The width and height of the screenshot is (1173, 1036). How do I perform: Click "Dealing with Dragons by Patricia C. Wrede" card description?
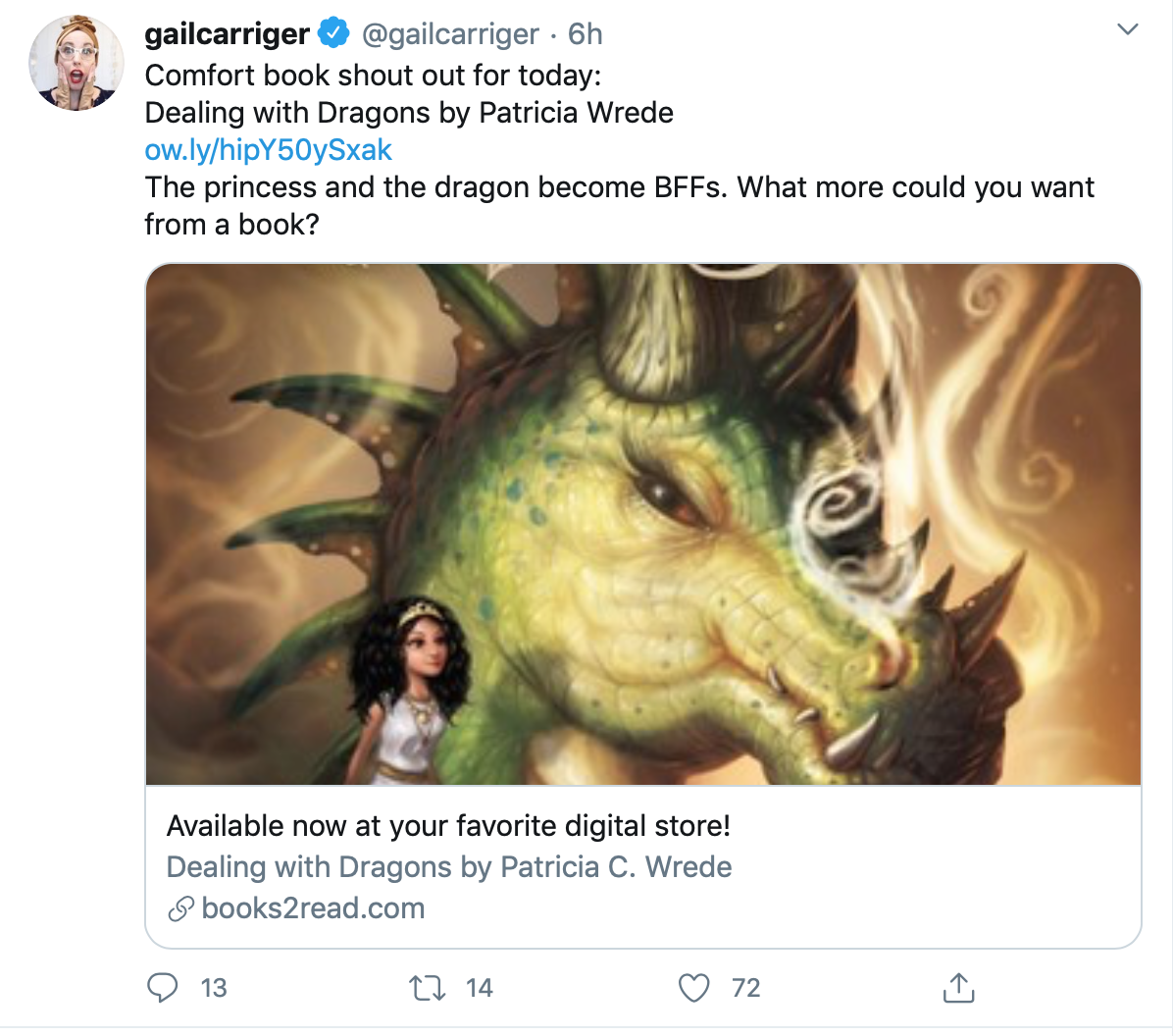pos(448,867)
